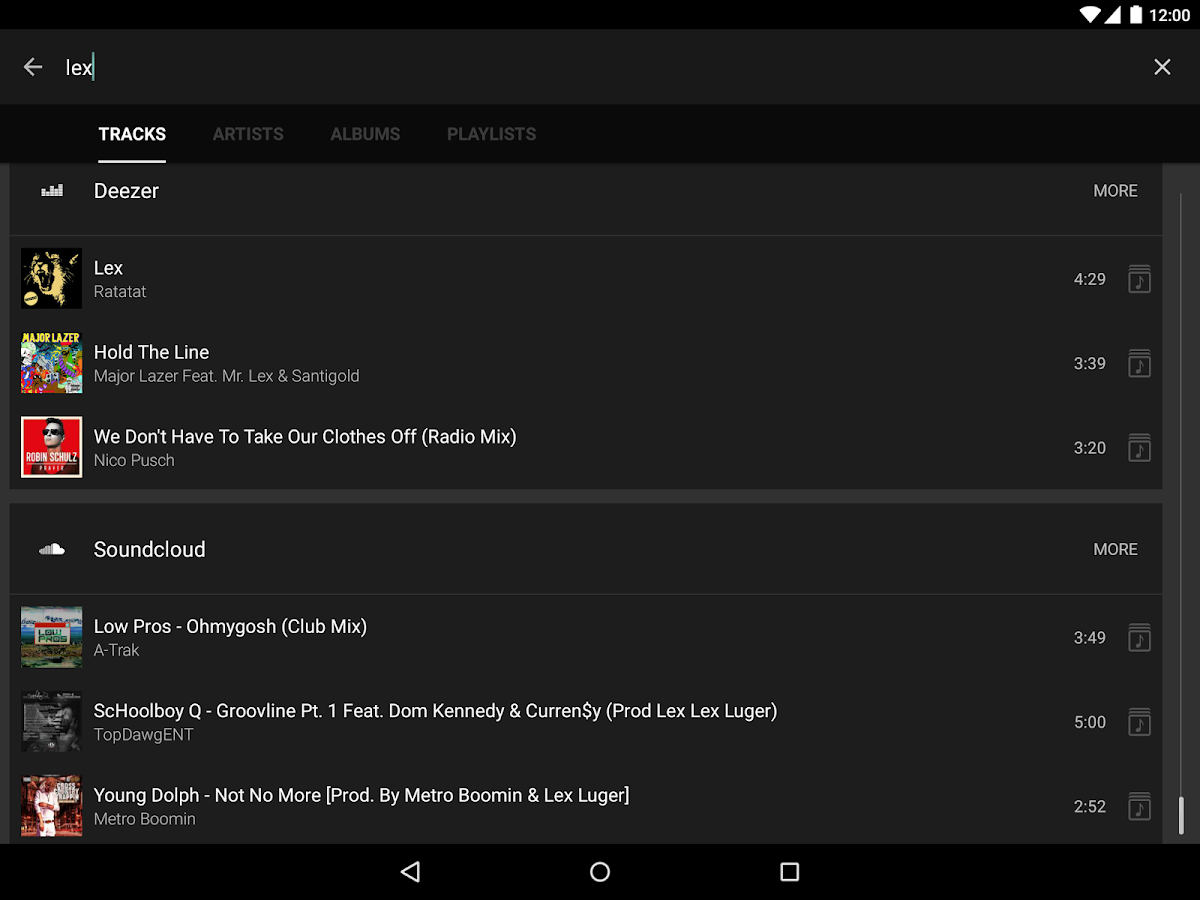Play 'ScHoolboy Q - Groovline Pt. 1' track

pos(435,711)
